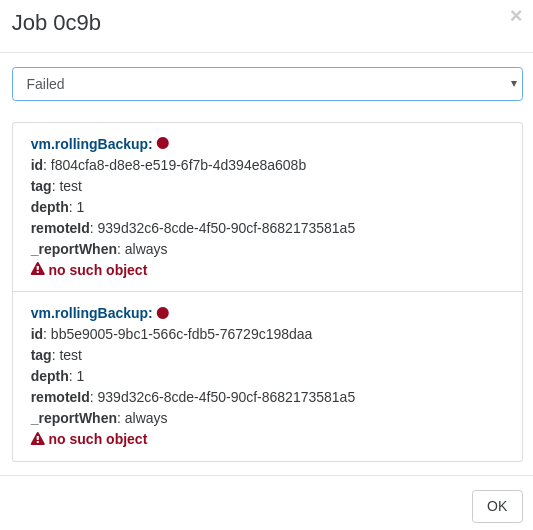Open the Failed status filter dropdown
This screenshot has height=530, width=533.
click(x=267, y=84)
